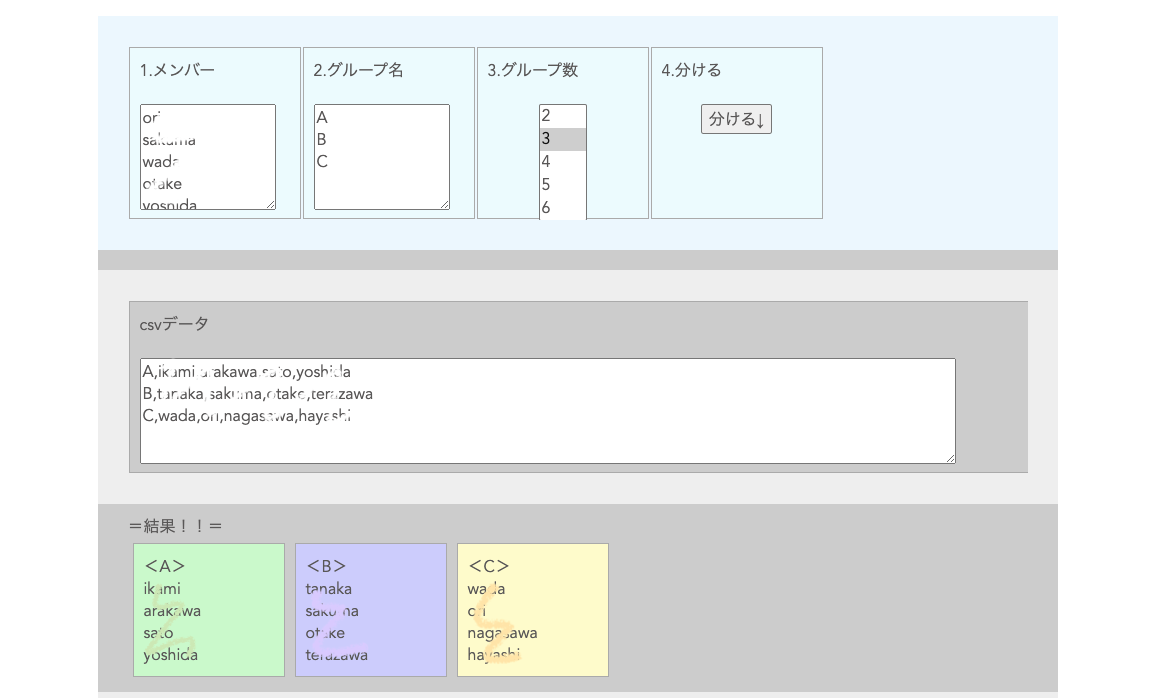Viewport: 1175px width, 698px height.
Task: Click csv line starting with 'C,wada'
Action: coord(247,415)
